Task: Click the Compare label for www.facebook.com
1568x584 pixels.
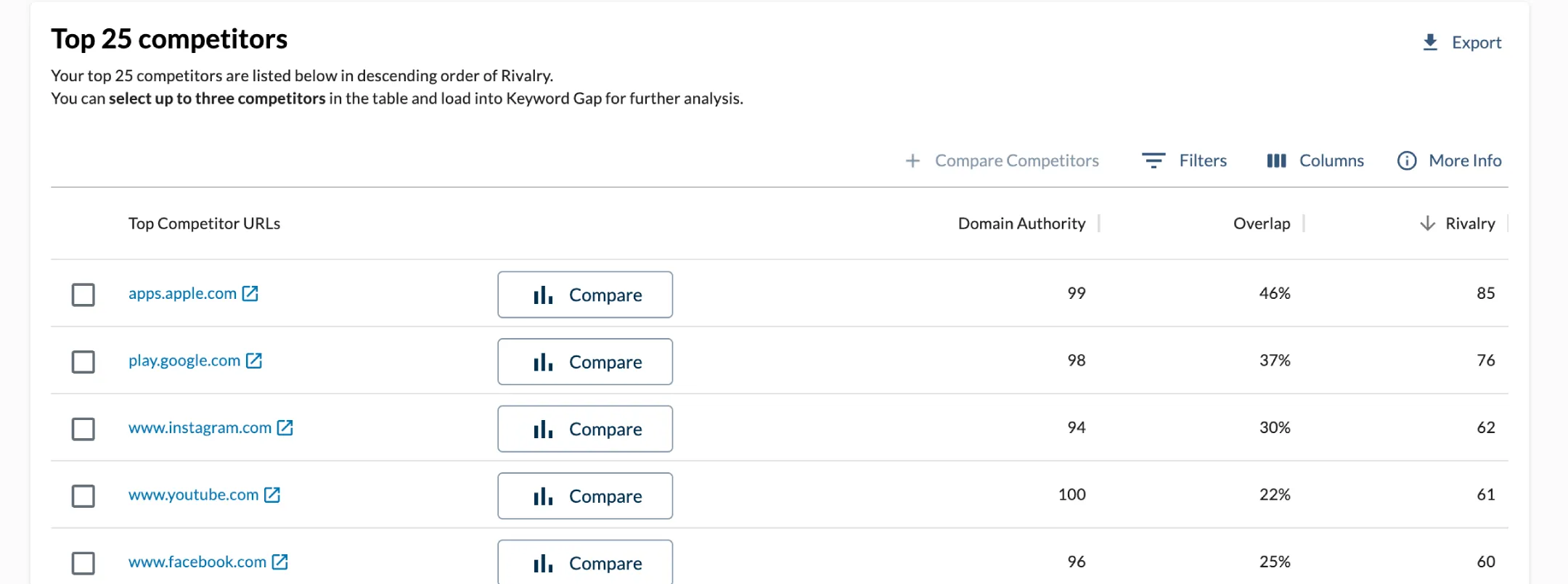Action: [605, 564]
